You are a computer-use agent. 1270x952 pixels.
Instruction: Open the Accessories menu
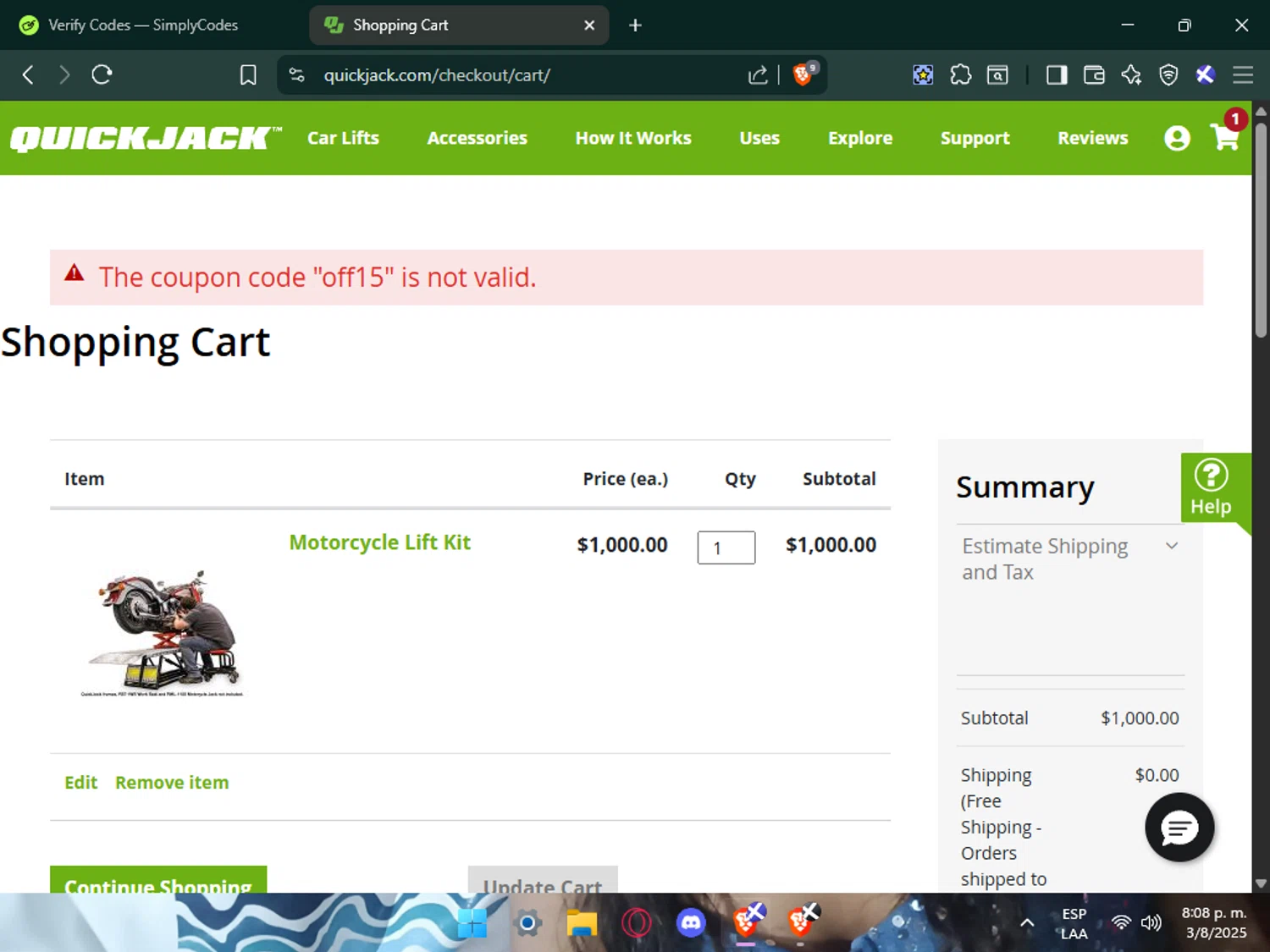[x=477, y=138]
